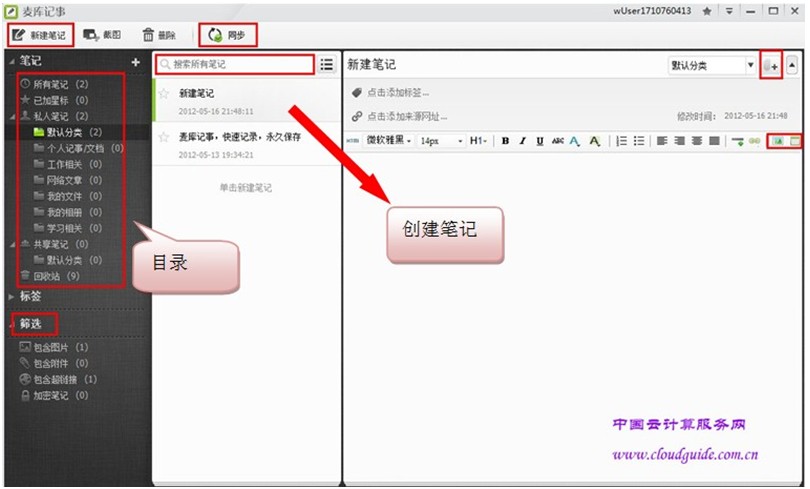Focus the 搜索所有笔记 search field
This screenshot has width=810, height=489.
(235, 64)
